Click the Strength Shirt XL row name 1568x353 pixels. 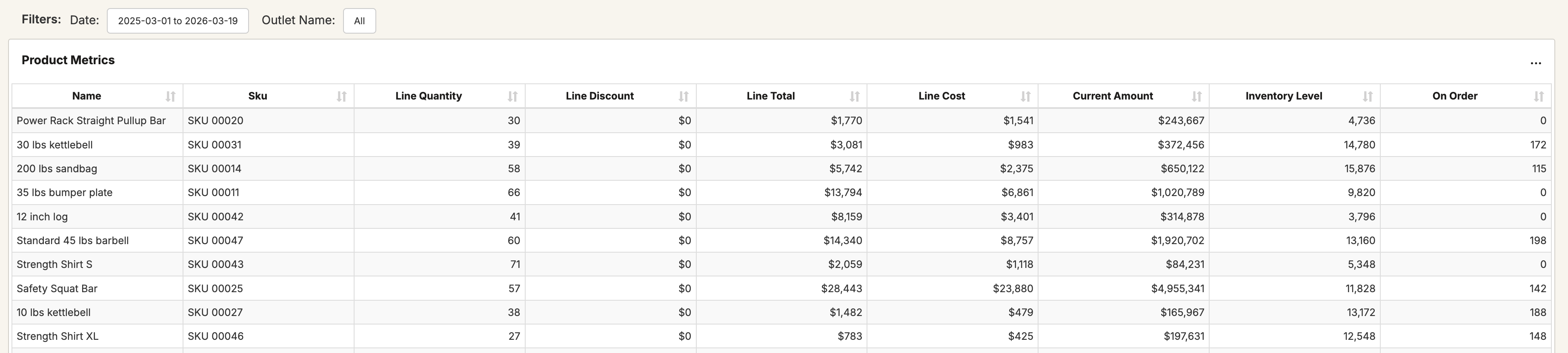[57, 336]
